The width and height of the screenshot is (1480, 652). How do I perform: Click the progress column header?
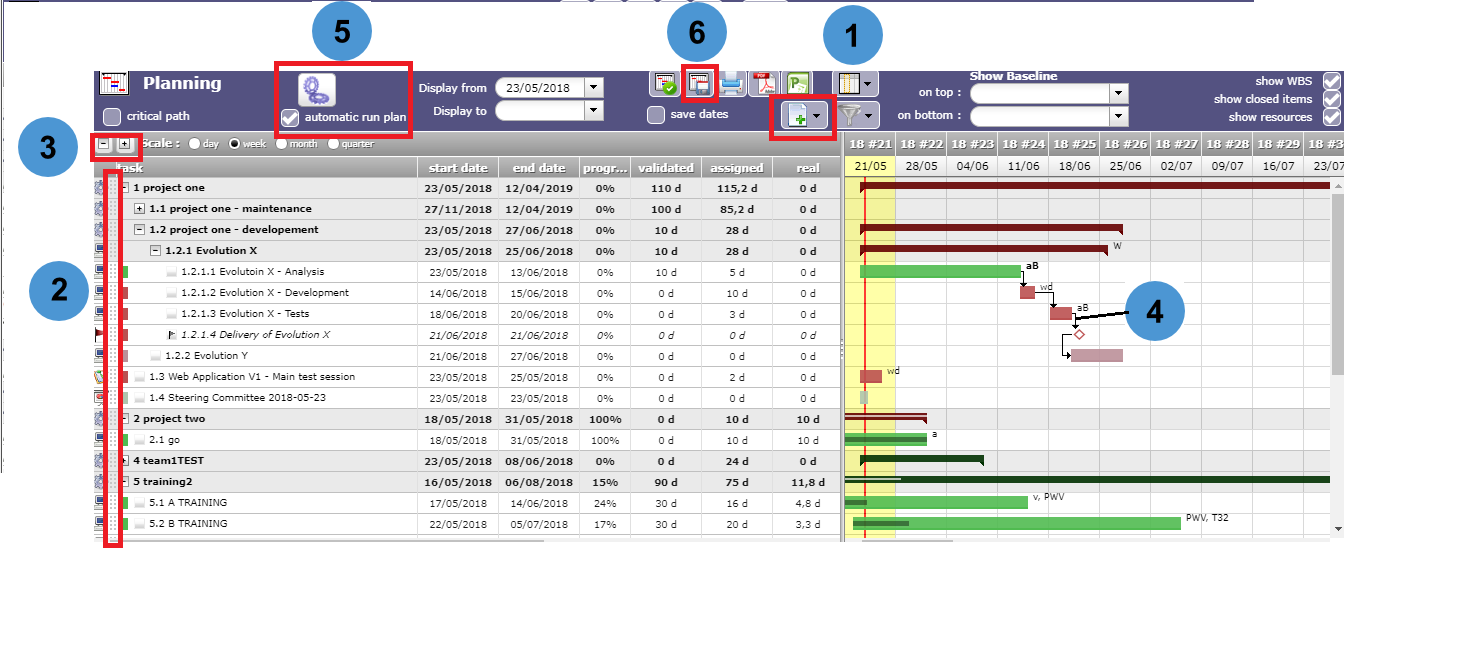604,168
